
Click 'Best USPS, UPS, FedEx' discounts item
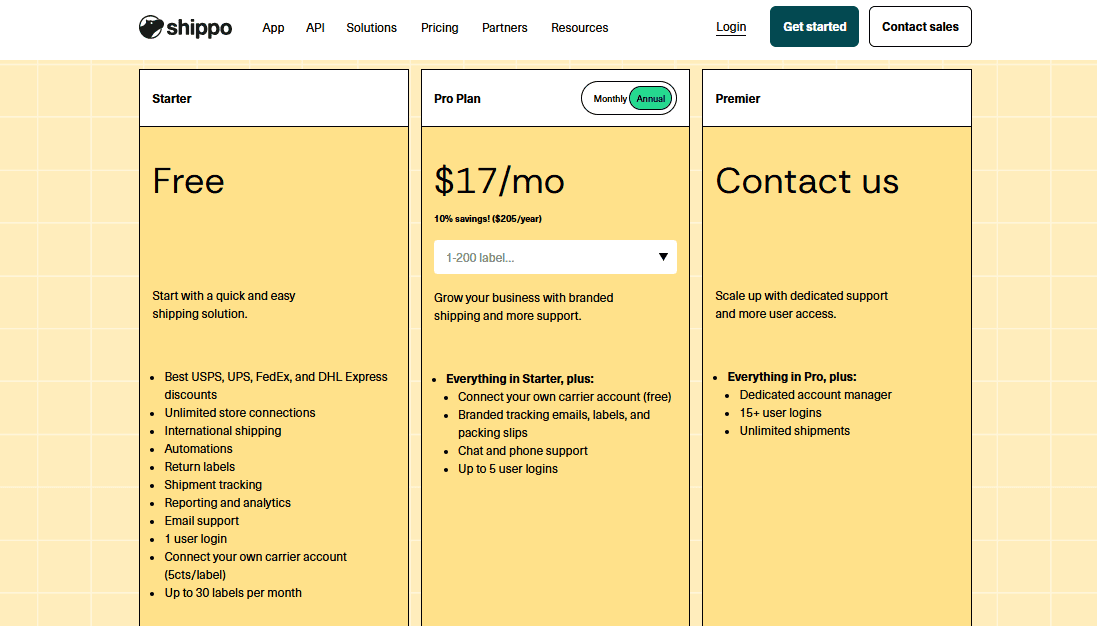(x=276, y=385)
